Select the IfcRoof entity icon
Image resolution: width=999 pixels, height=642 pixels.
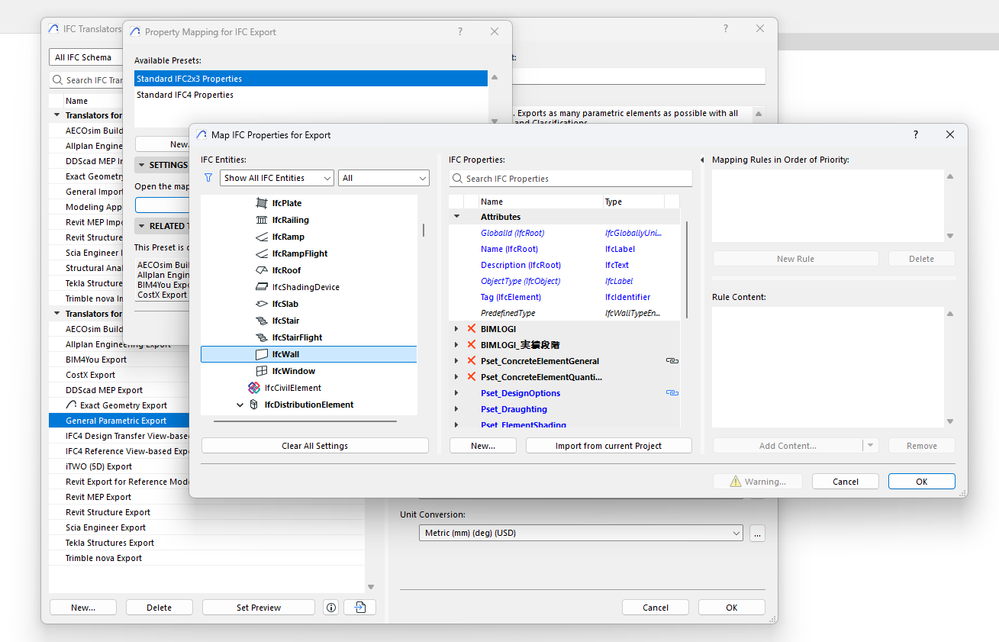(261, 270)
